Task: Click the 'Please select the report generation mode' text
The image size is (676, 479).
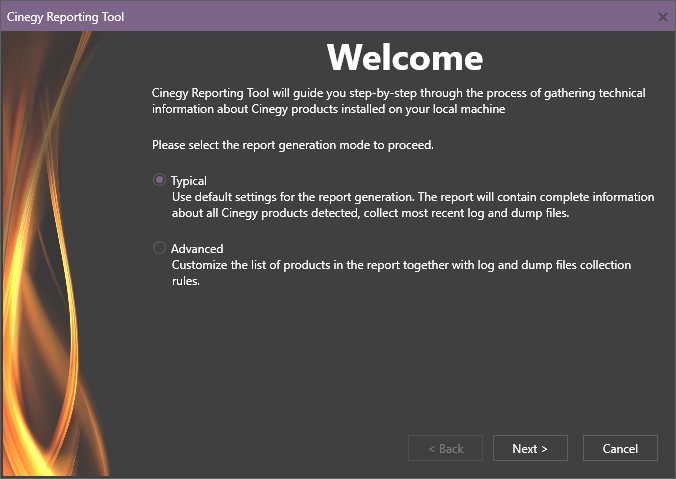Action: point(293,145)
